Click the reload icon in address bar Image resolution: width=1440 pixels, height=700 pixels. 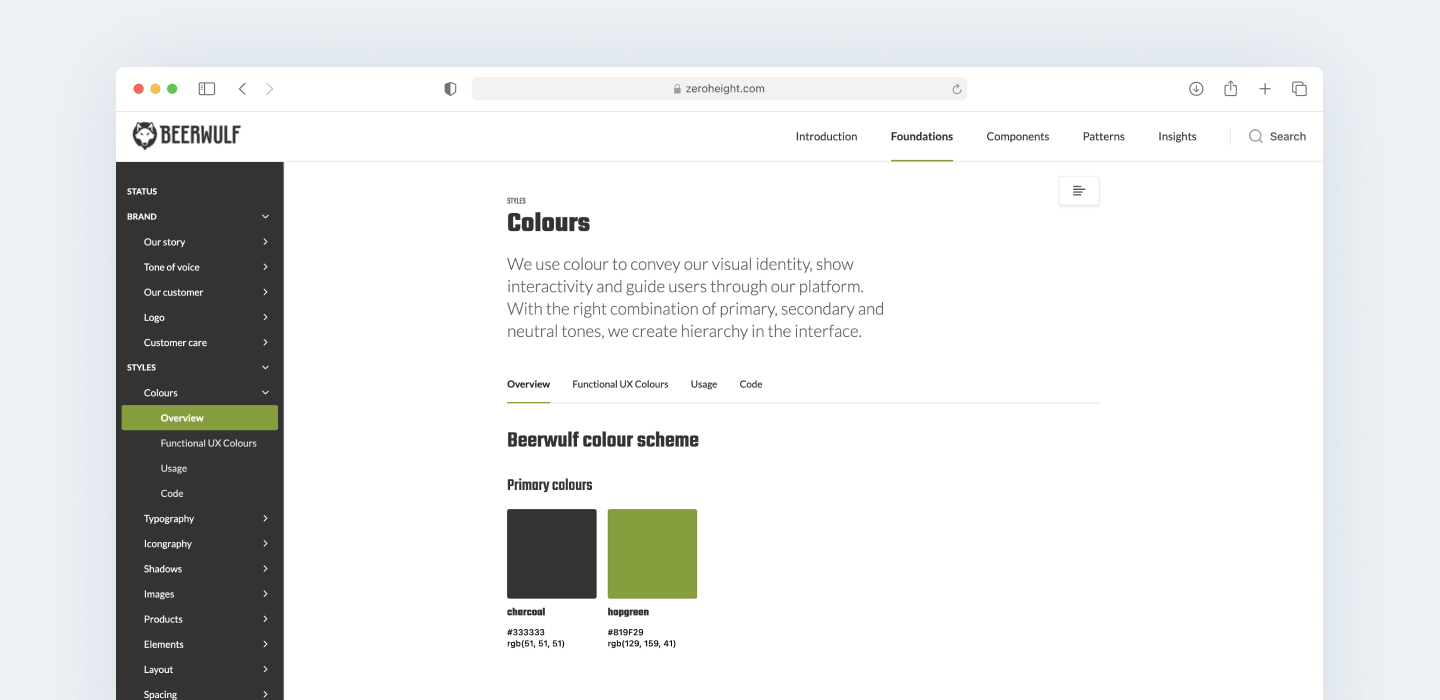coord(955,88)
